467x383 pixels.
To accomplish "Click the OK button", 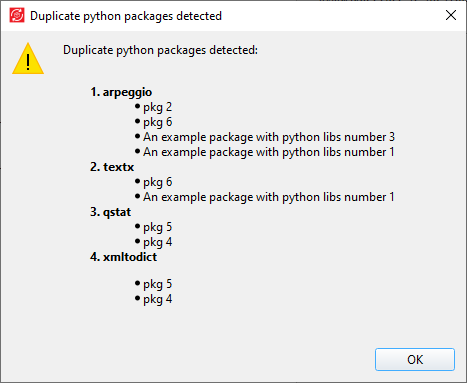I will click(x=415, y=359).
